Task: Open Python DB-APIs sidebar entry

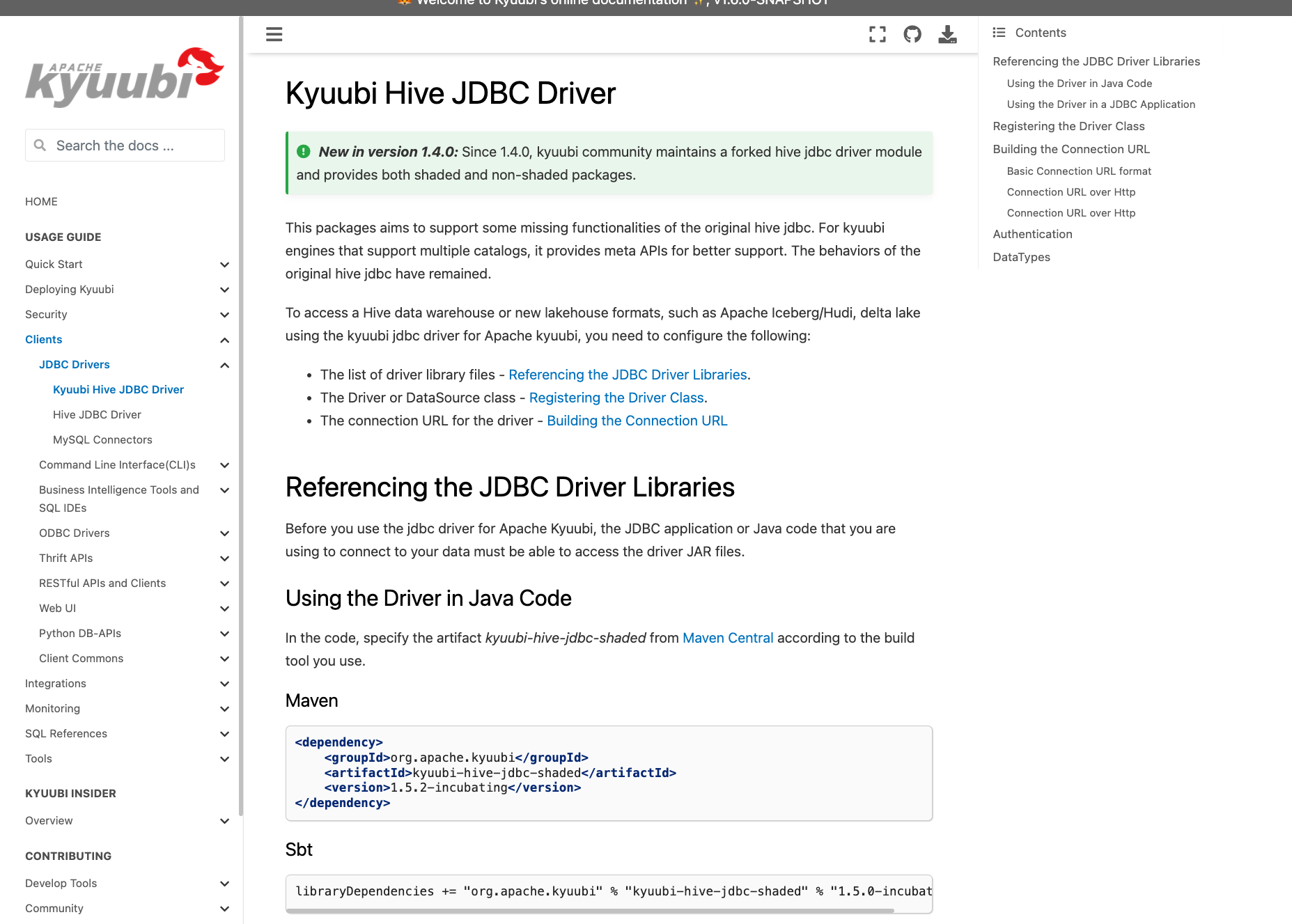Action: (x=80, y=633)
